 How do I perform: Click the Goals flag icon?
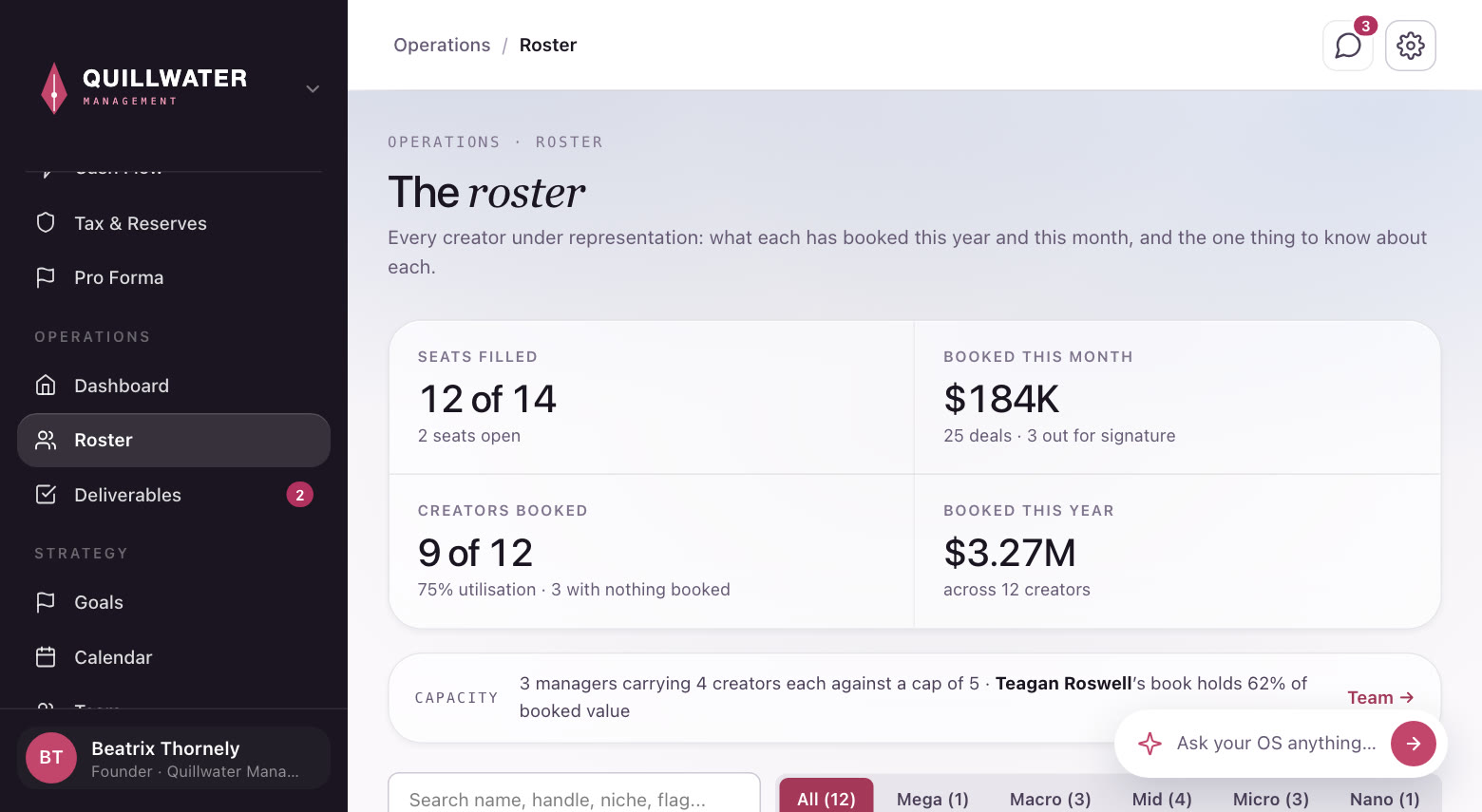click(46, 602)
